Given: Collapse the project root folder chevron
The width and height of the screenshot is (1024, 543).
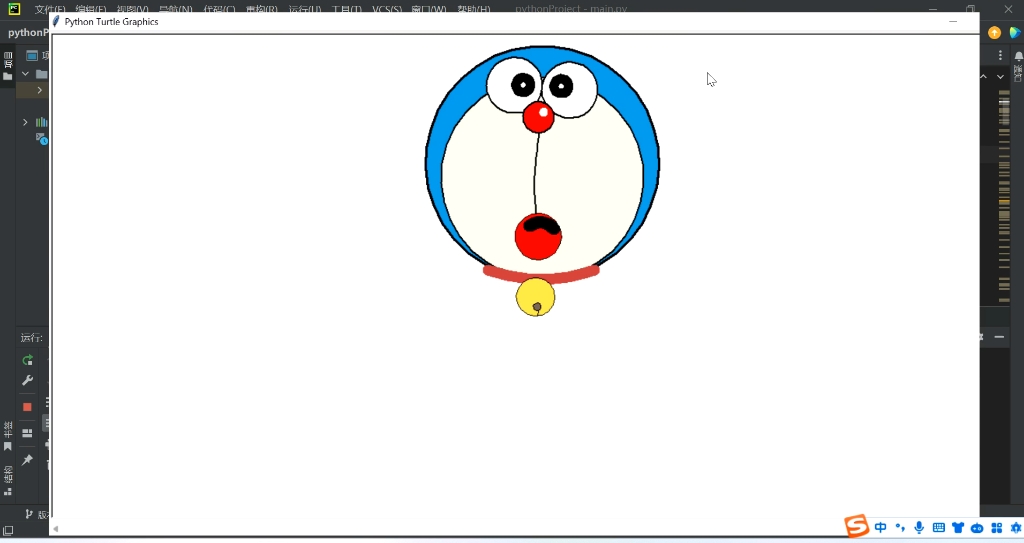Looking at the screenshot, I should [25, 74].
